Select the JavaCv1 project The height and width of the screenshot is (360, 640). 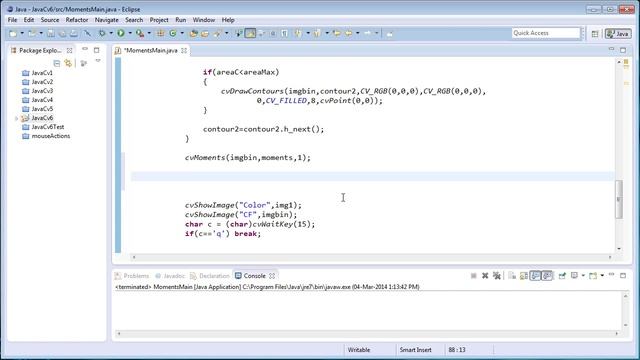point(42,73)
